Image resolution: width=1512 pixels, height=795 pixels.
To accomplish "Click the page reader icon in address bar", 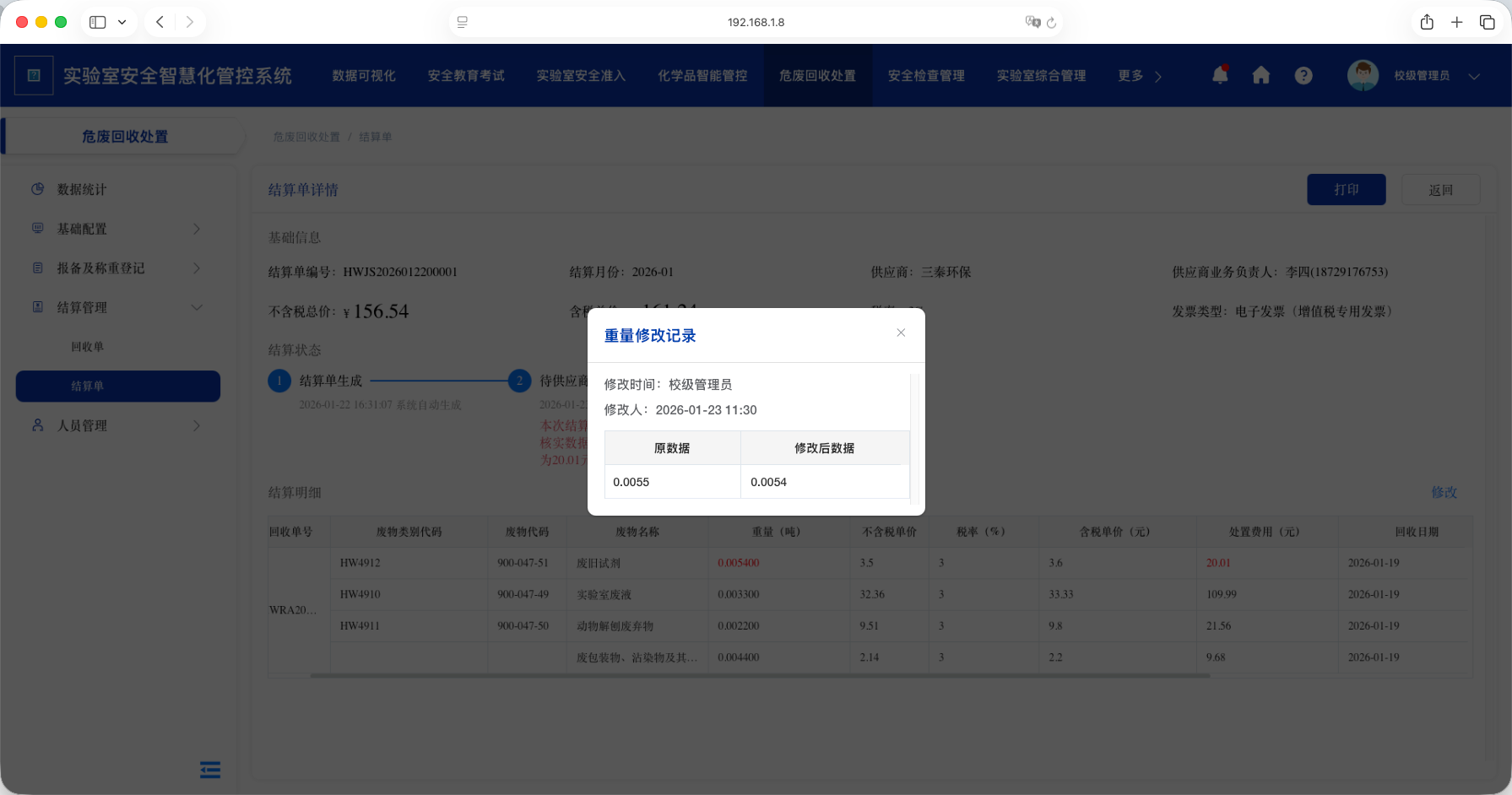I will 463,22.
